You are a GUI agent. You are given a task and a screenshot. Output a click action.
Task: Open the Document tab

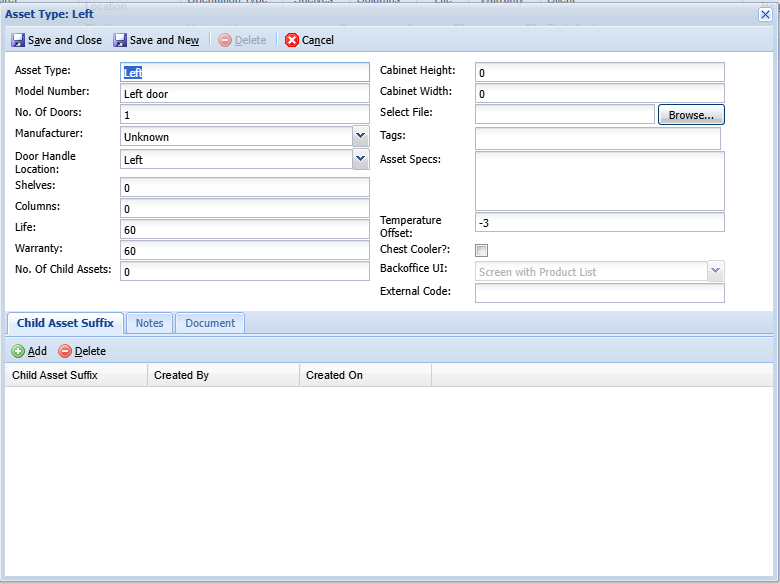pyautogui.click(x=210, y=323)
